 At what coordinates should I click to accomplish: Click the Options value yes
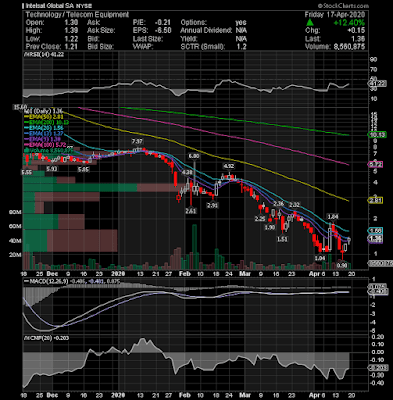[241, 23]
